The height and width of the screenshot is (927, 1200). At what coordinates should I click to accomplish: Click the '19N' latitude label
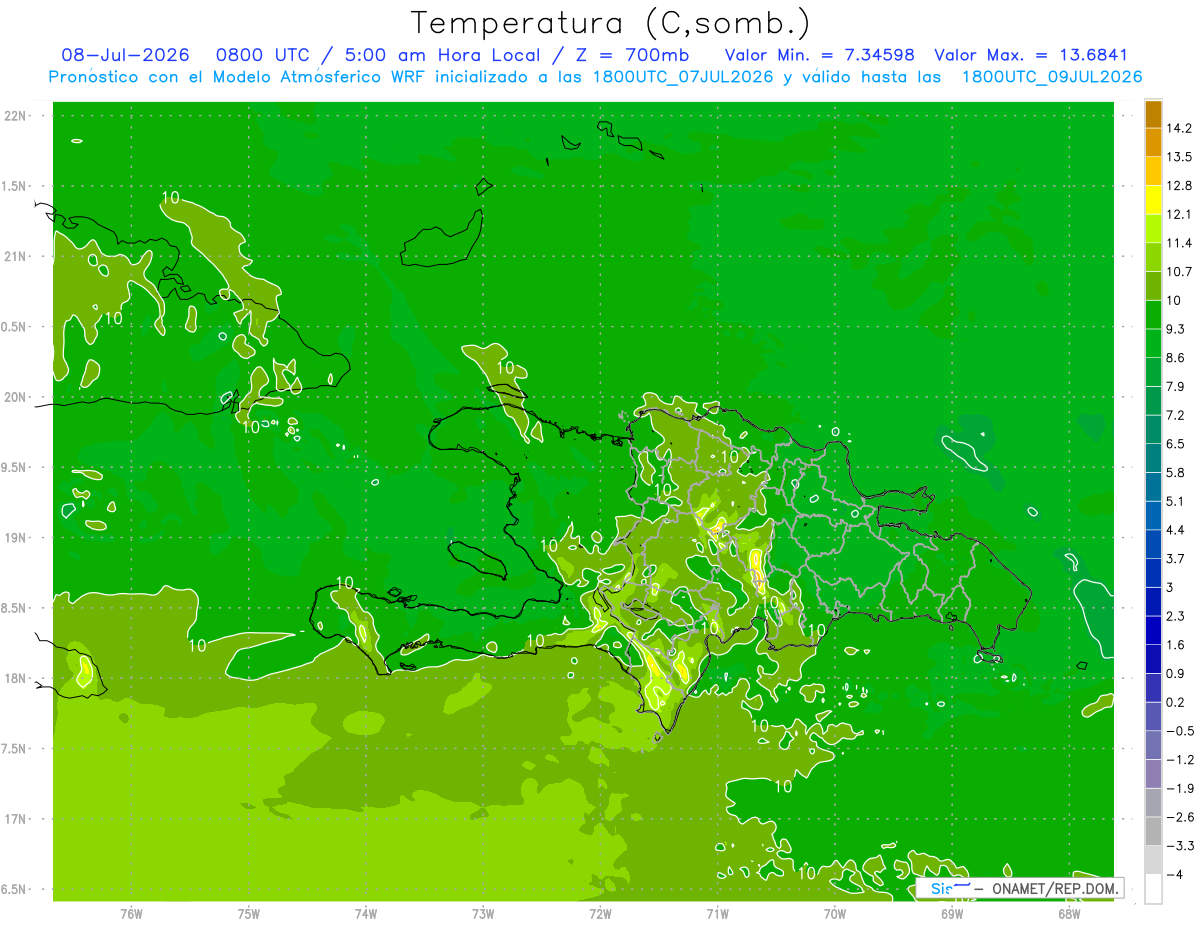(16, 538)
